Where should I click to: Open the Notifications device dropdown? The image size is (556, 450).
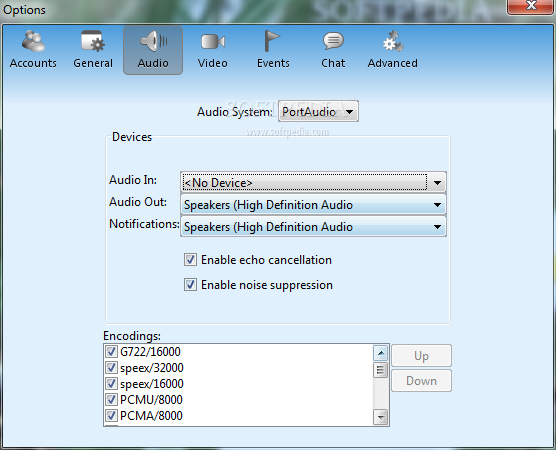[x=313, y=227]
